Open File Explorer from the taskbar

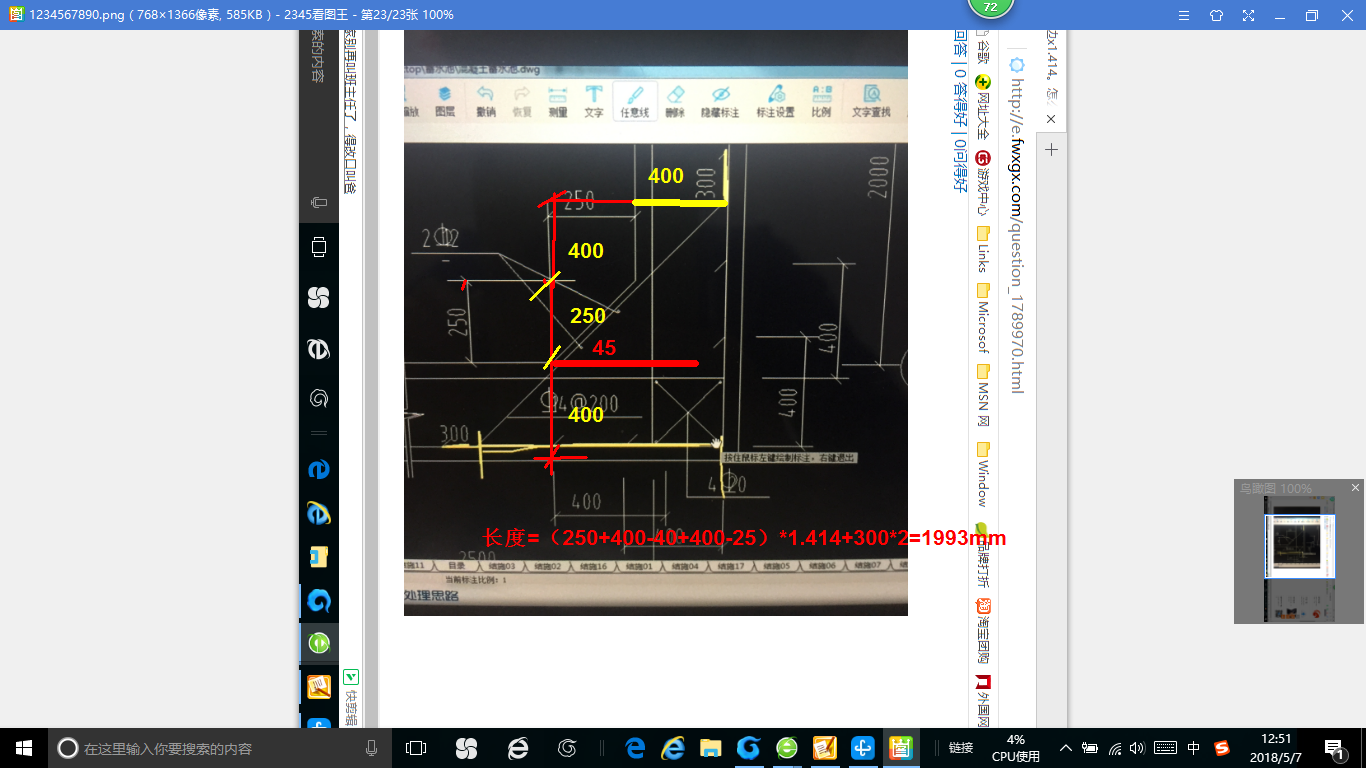(x=711, y=747)
